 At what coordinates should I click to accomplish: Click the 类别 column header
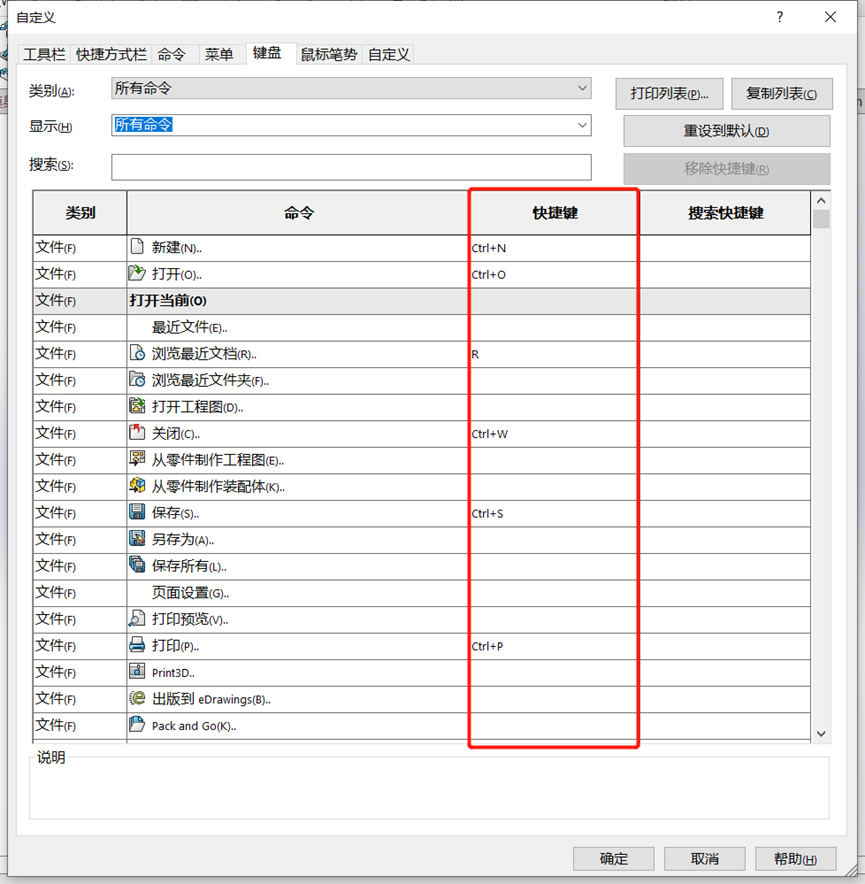pos(80,213)
